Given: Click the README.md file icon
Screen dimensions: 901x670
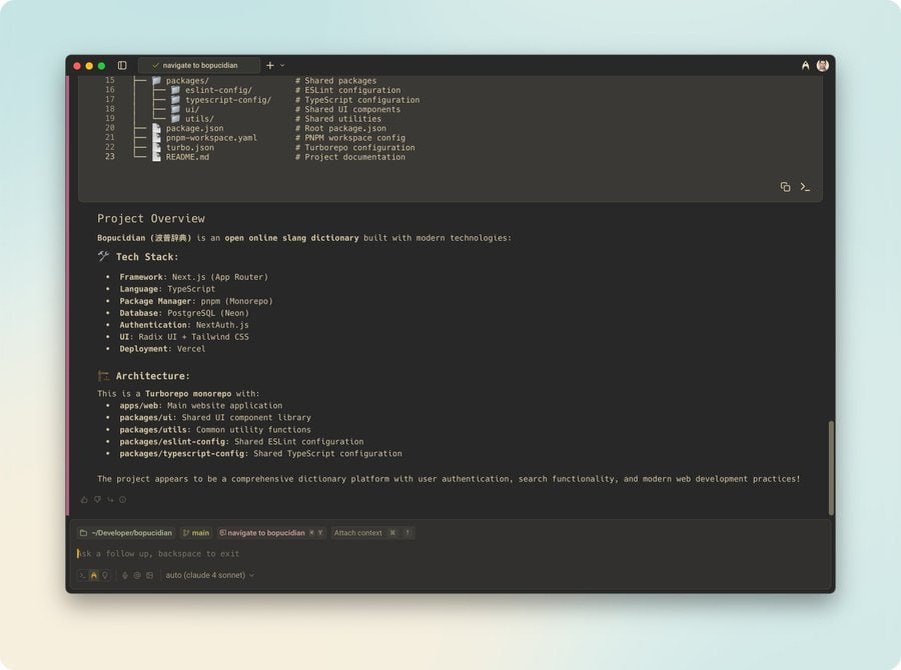Looking at the screenshot, I should [x=156, y=157].
